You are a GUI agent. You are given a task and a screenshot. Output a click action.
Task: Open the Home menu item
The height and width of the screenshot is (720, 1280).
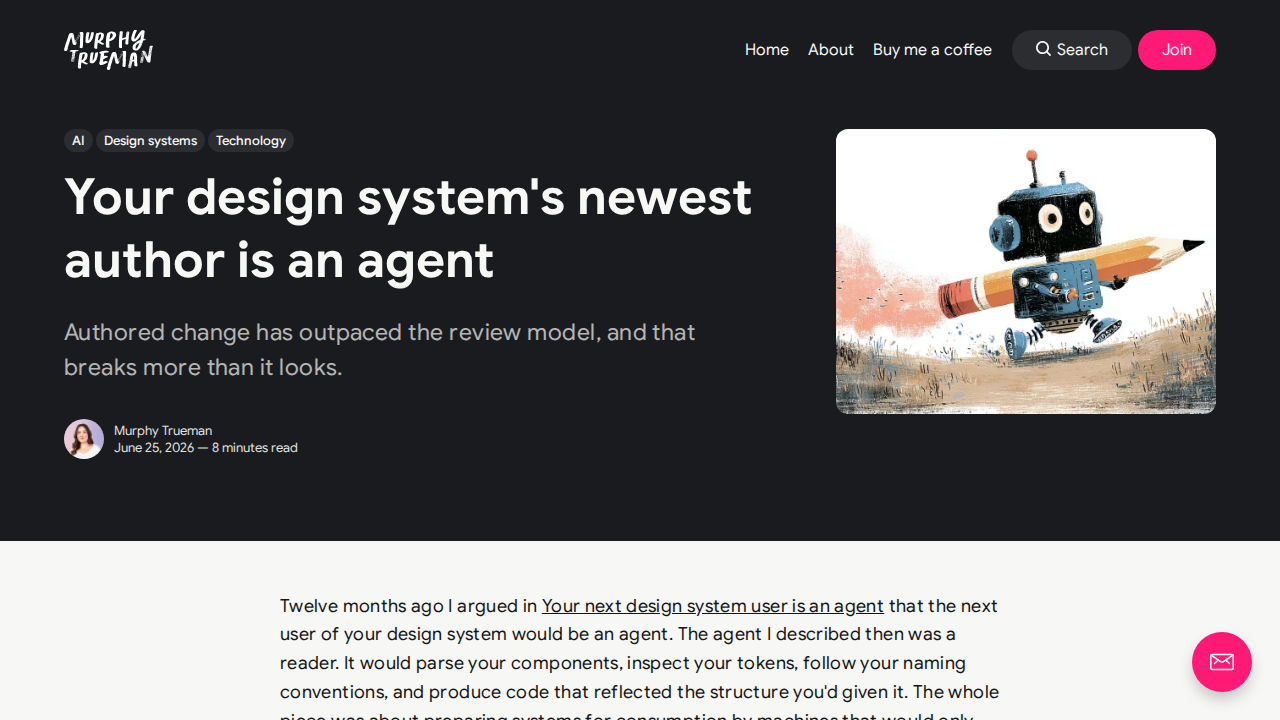(x=767, y=50)
